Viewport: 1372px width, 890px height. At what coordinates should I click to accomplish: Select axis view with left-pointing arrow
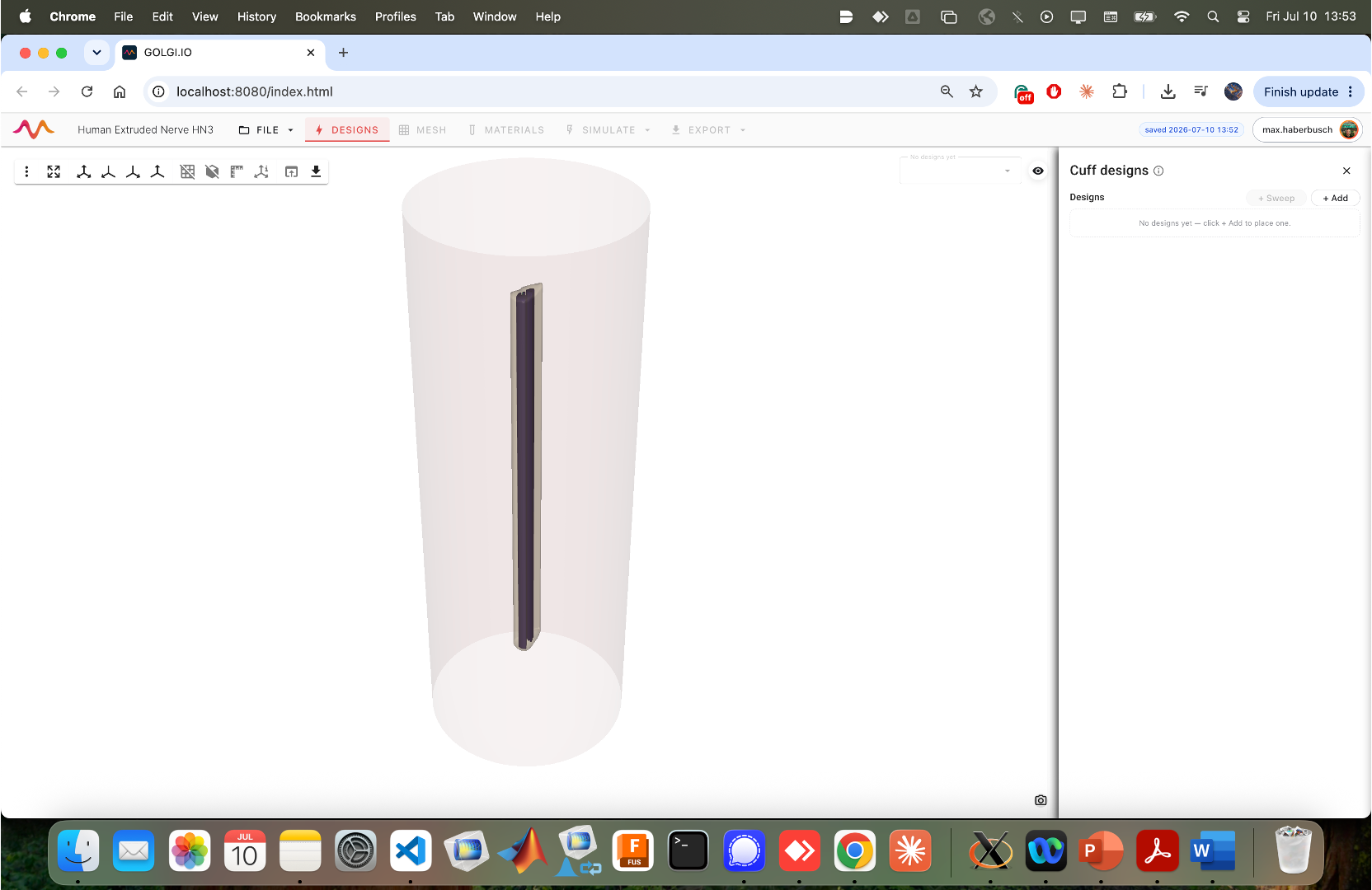pos(108,171)
